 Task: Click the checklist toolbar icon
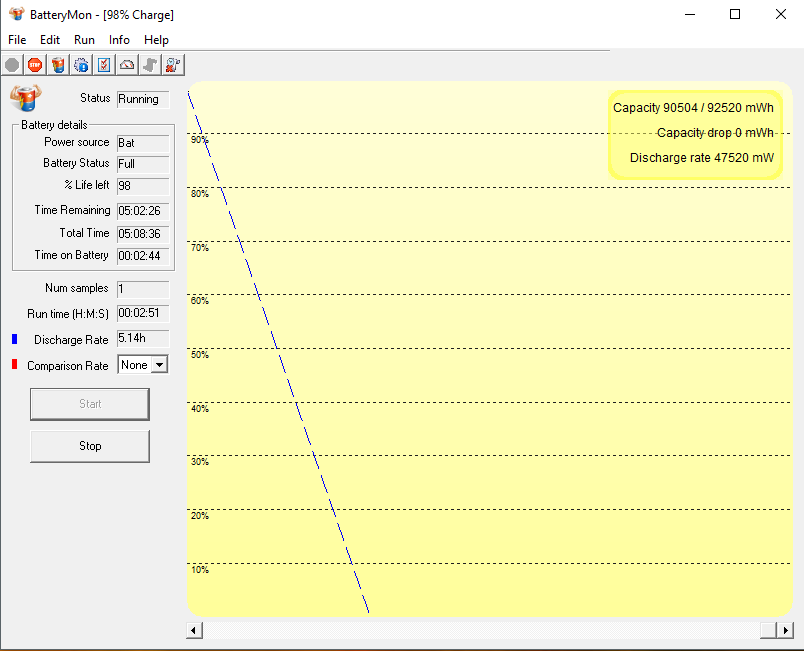[x=104, y=65]
